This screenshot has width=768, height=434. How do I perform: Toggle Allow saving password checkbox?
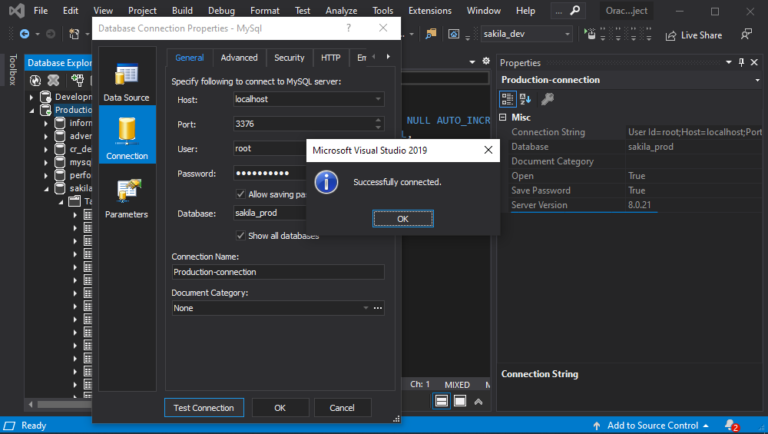coord(240,193)
